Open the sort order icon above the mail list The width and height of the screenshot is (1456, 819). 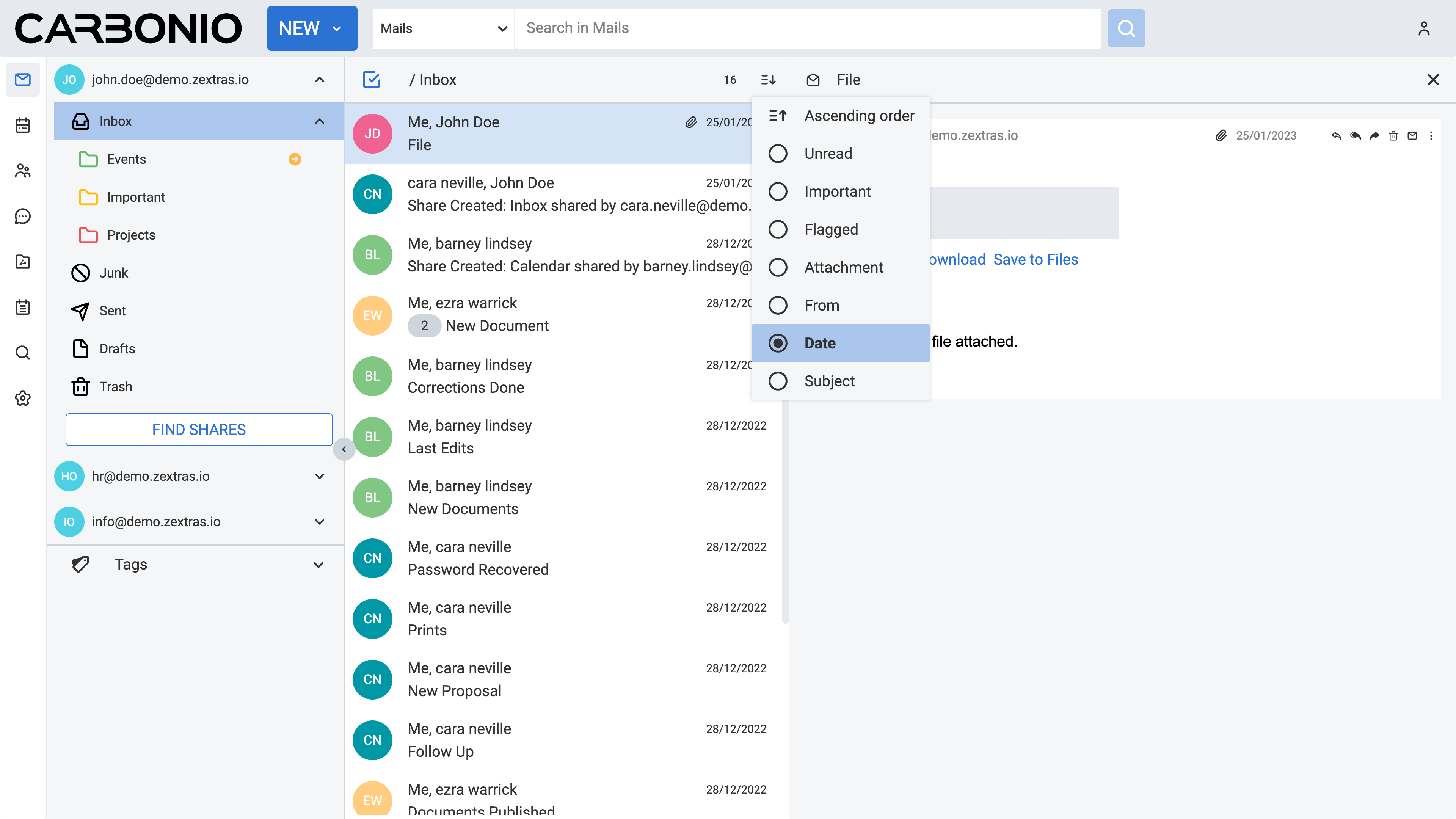(768, 80)
